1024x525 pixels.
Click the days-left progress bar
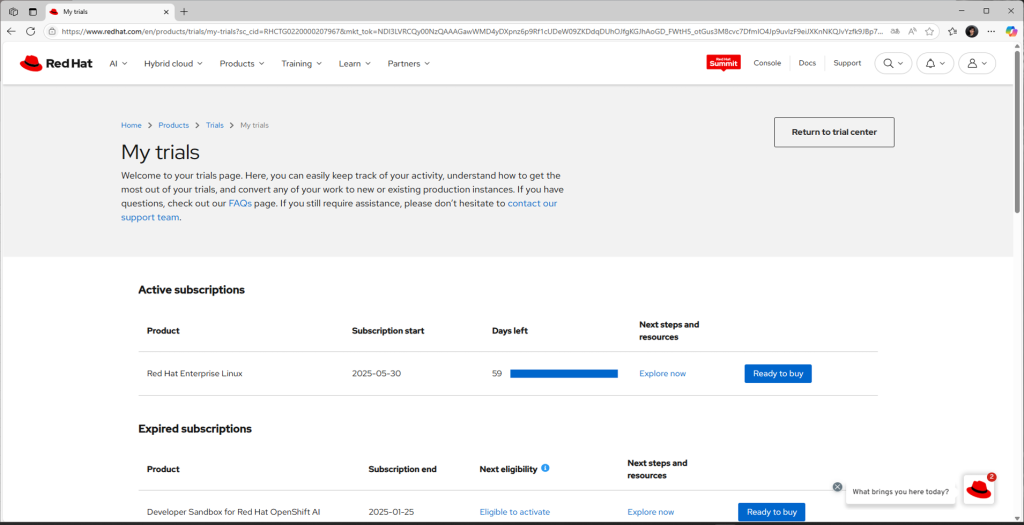click(563, 373)
